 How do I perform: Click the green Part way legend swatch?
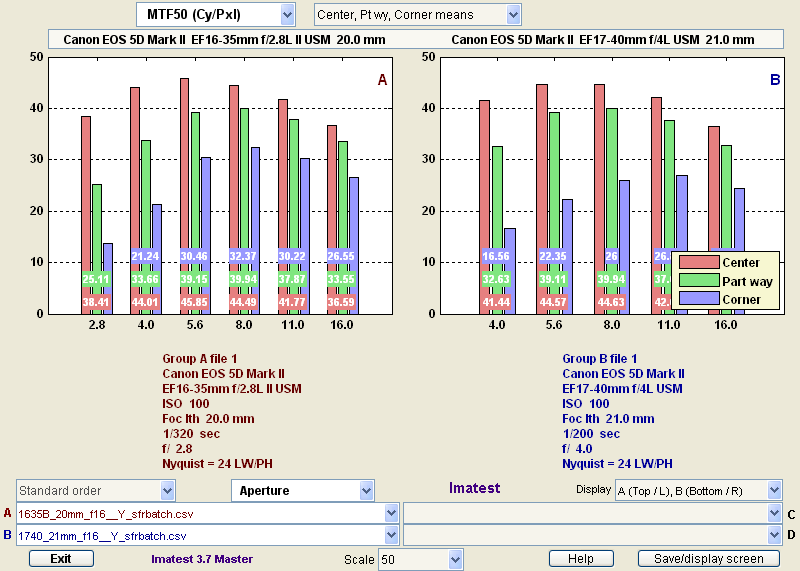coord(698,281)
